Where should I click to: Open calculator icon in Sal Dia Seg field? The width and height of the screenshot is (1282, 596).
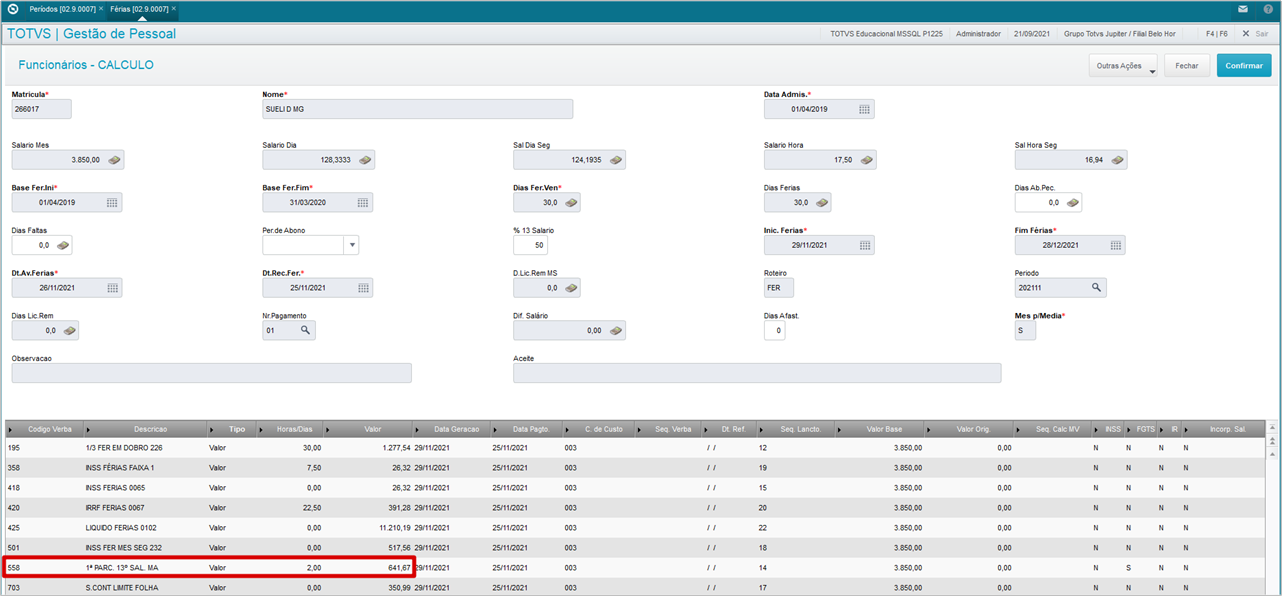tap(616, 160)
